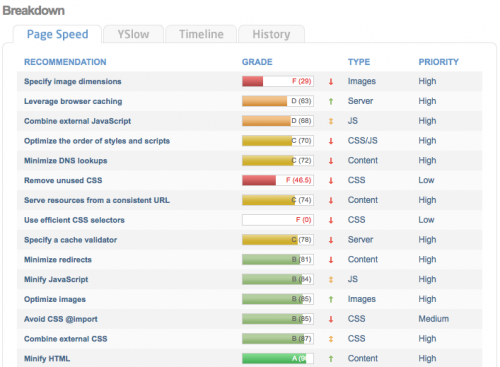Viewport: 500px width, 367px height.
Task: Expand the Minimize DNS lookups recommendation
Action: point(249,161)
